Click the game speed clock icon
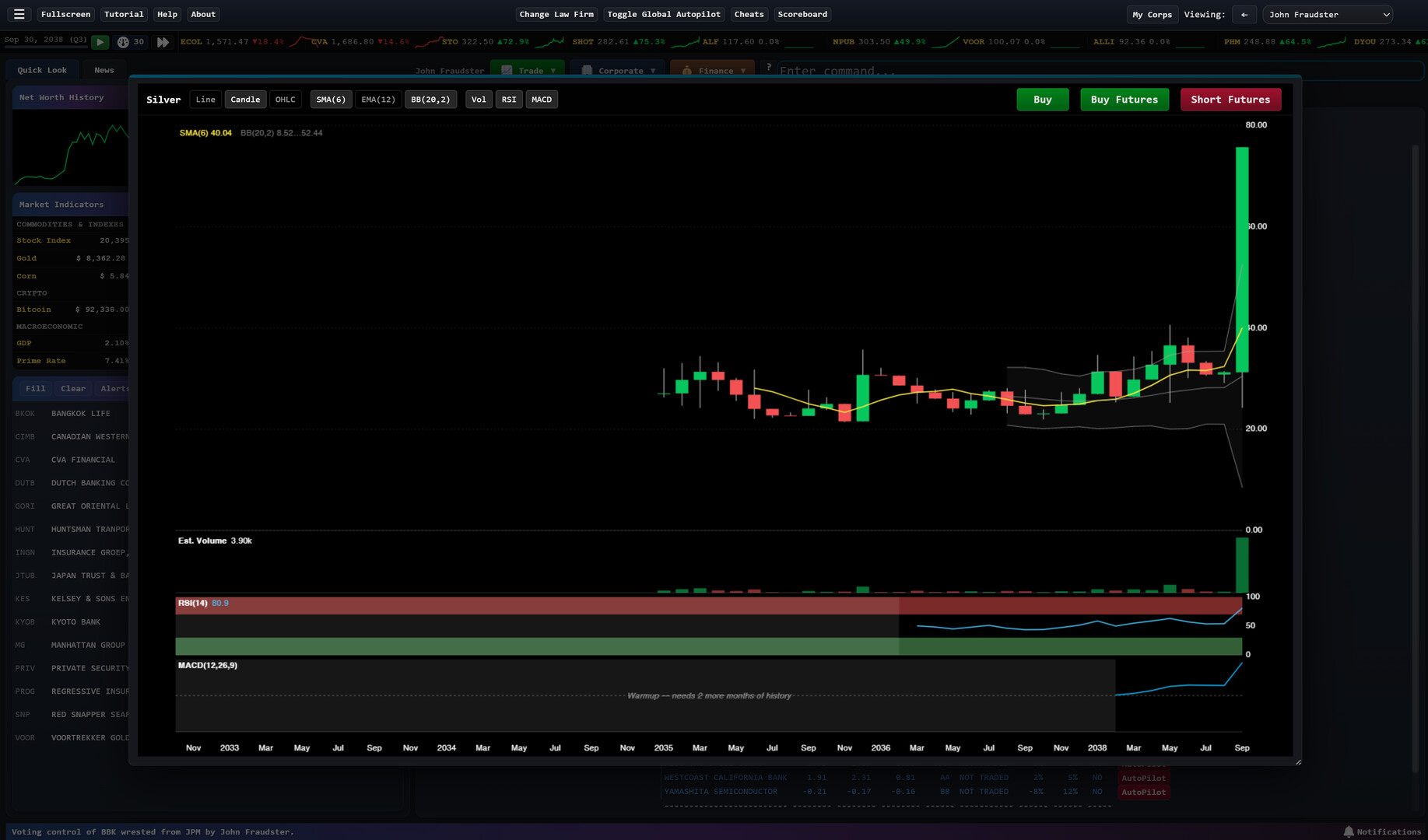Viewport: 1428px width, 840px height. (123, 42)
